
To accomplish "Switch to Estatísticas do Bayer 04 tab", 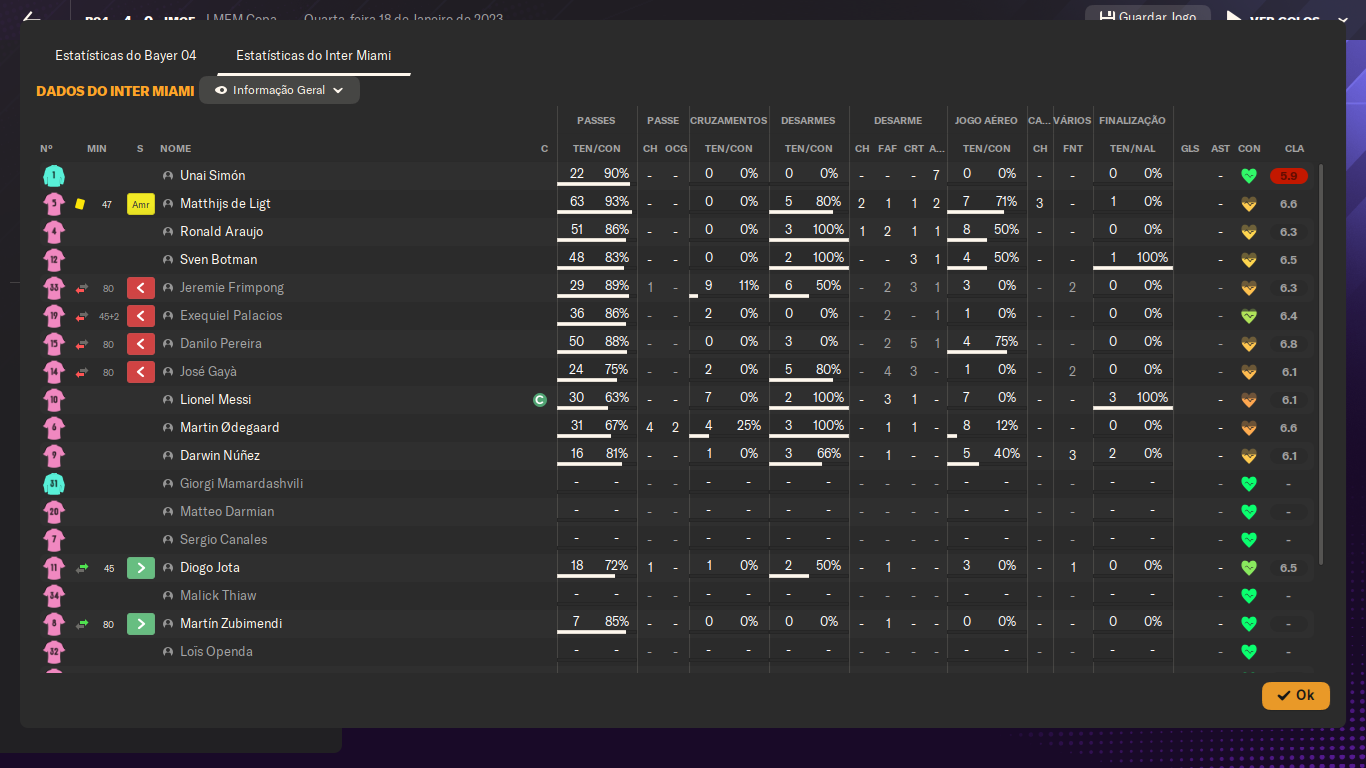I will tap(126, 55).
